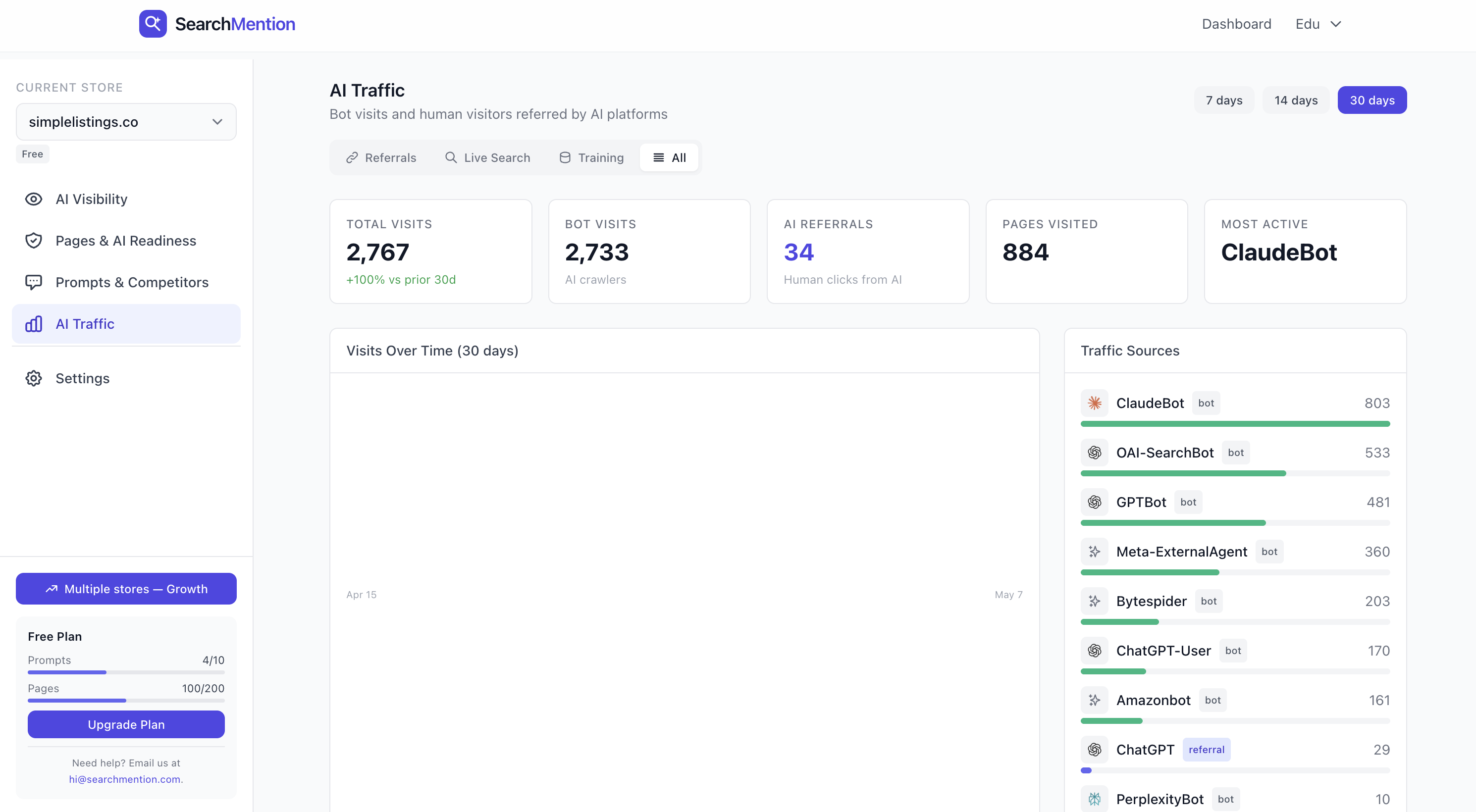
Task: Click the AI Visibility eye icon
Action: coord(34,199)
